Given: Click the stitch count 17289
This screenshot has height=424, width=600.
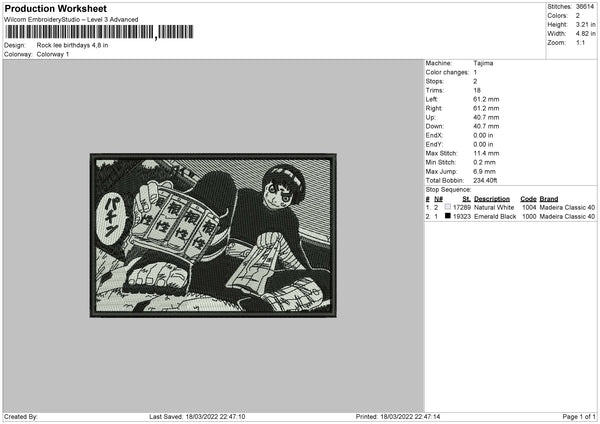Looking at the screenshot, I should click(461, 207).
